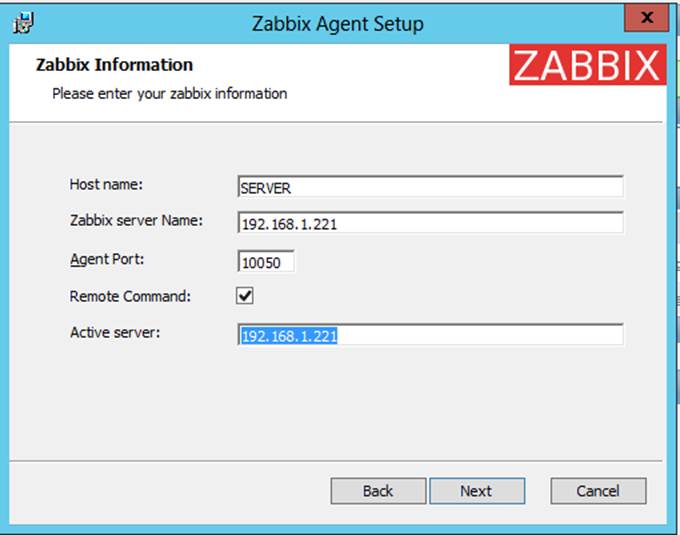
Task: Click the Active server input field
Action: (430, 336)
